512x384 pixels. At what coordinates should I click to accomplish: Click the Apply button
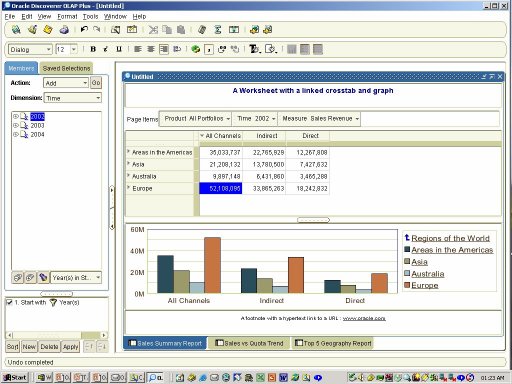pos(71,347)
